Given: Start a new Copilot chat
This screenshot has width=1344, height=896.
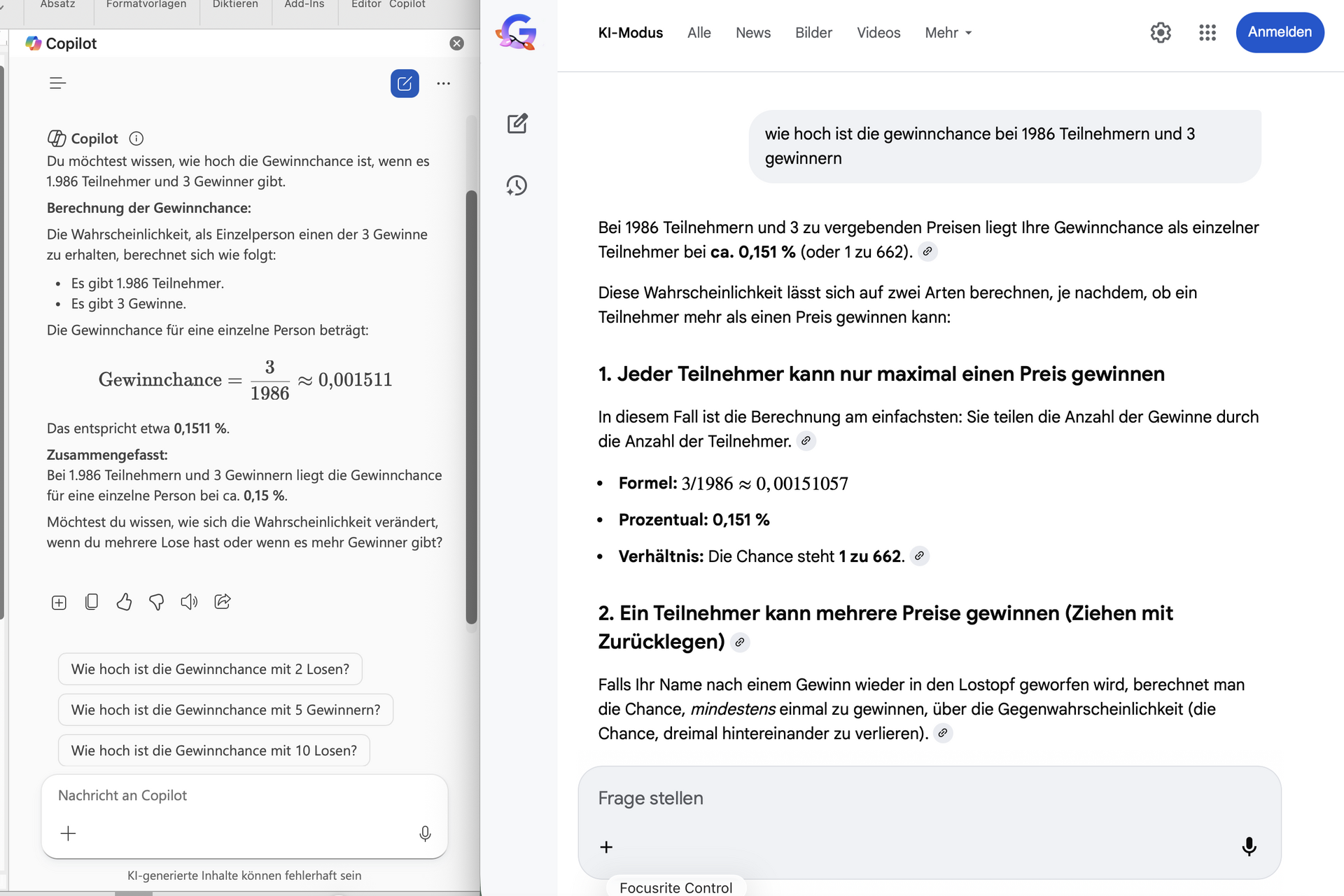Looking at the screenshot, I should click(405, 83).
